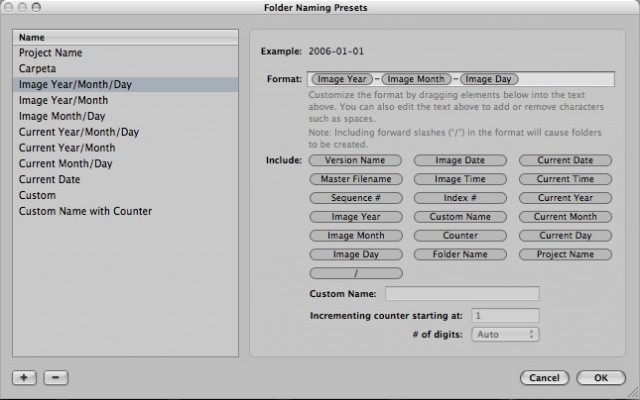The height and width of the screenshot is (400, 640).
Task: Select the Current Date preset in list
Action: point(125,180)
